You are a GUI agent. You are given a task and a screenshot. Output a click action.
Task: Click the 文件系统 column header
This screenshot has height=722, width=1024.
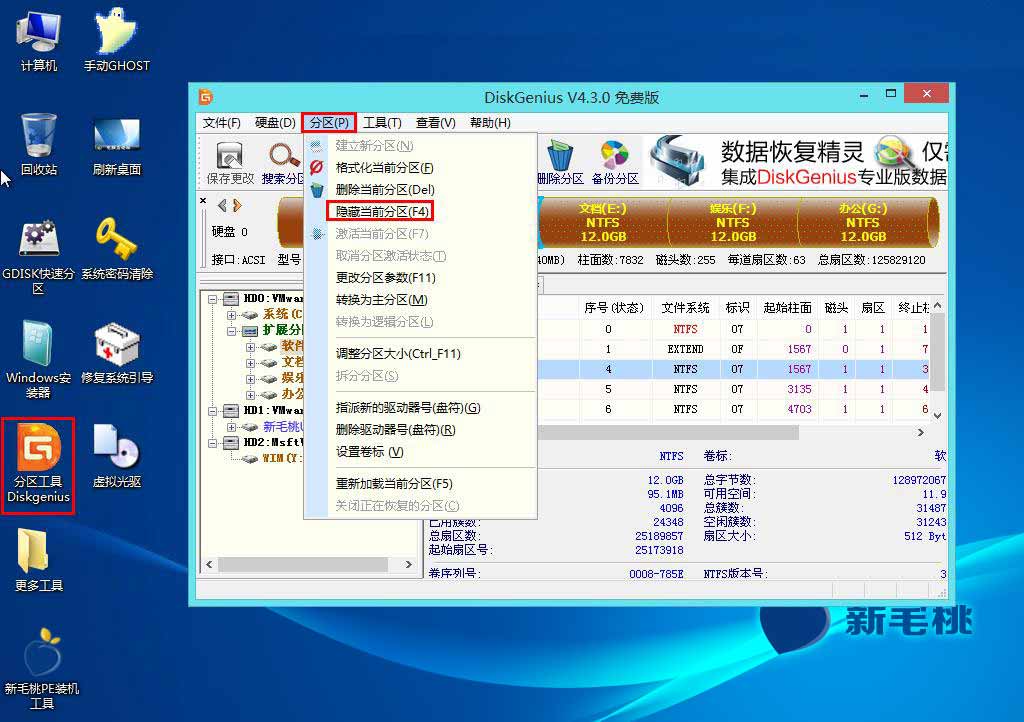coord(685,307)
